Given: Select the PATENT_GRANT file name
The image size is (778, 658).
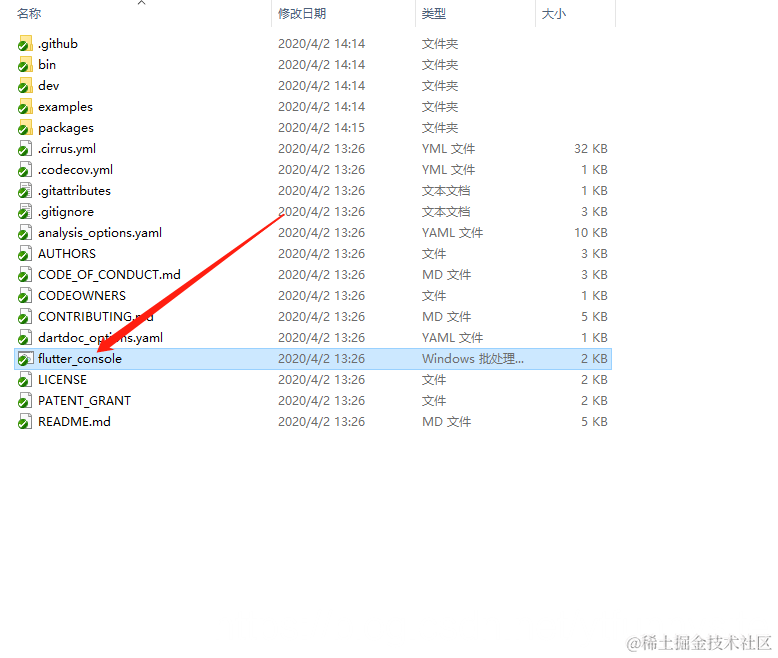Looking at the screenshot, I should pyautogui.click(x=84, y=400).
